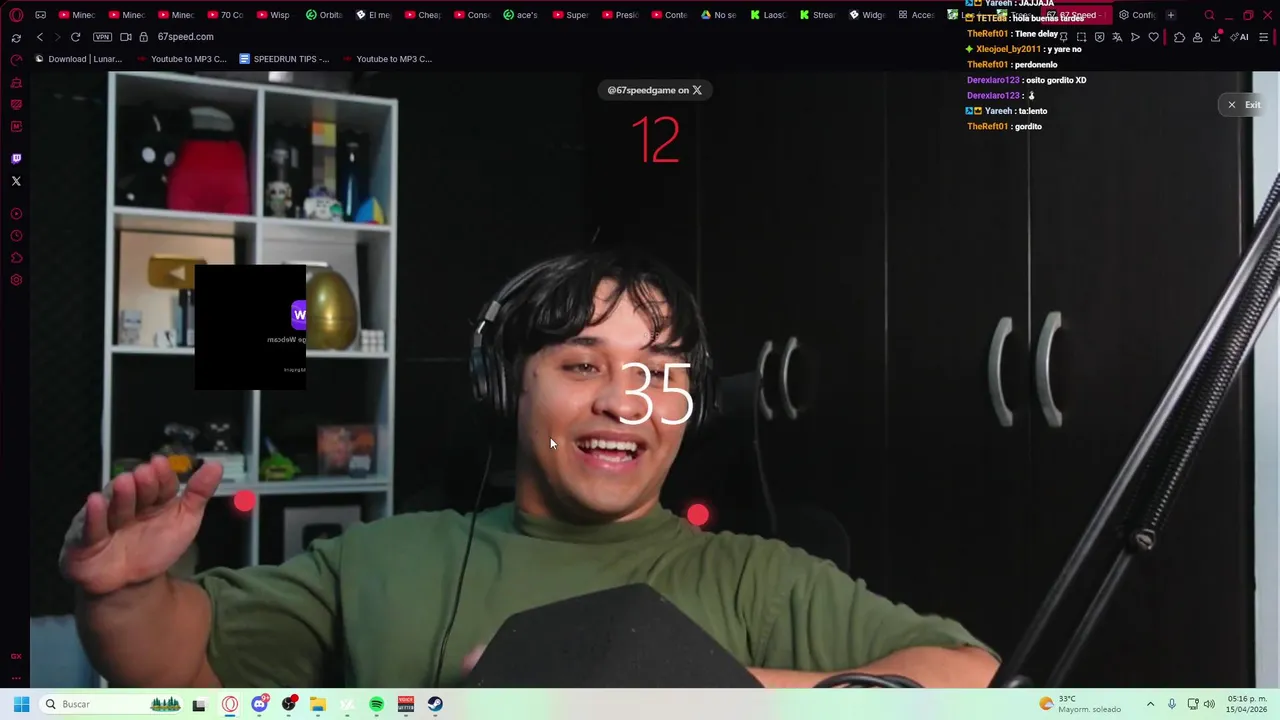
Task: Focus the 67speed.com address field
Action: tap(185, 37)
